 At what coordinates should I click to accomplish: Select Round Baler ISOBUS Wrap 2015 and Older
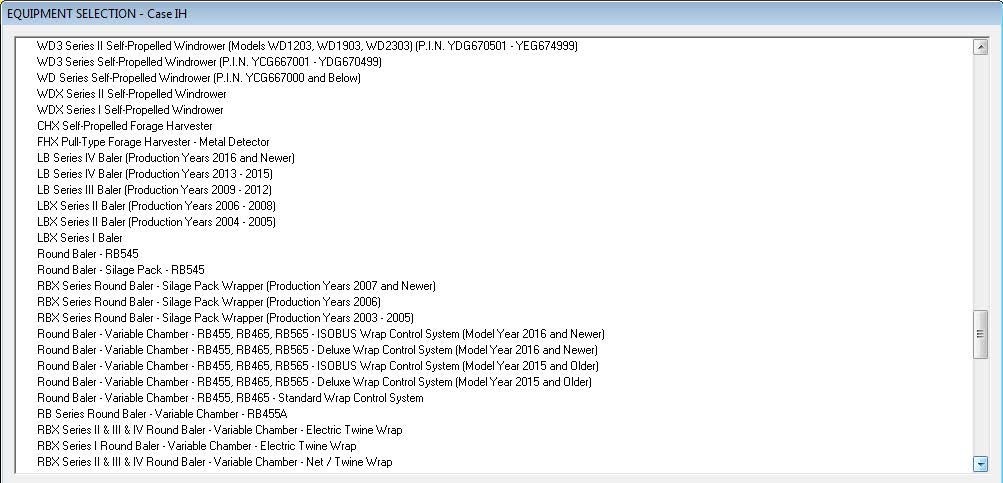point(318,366)
